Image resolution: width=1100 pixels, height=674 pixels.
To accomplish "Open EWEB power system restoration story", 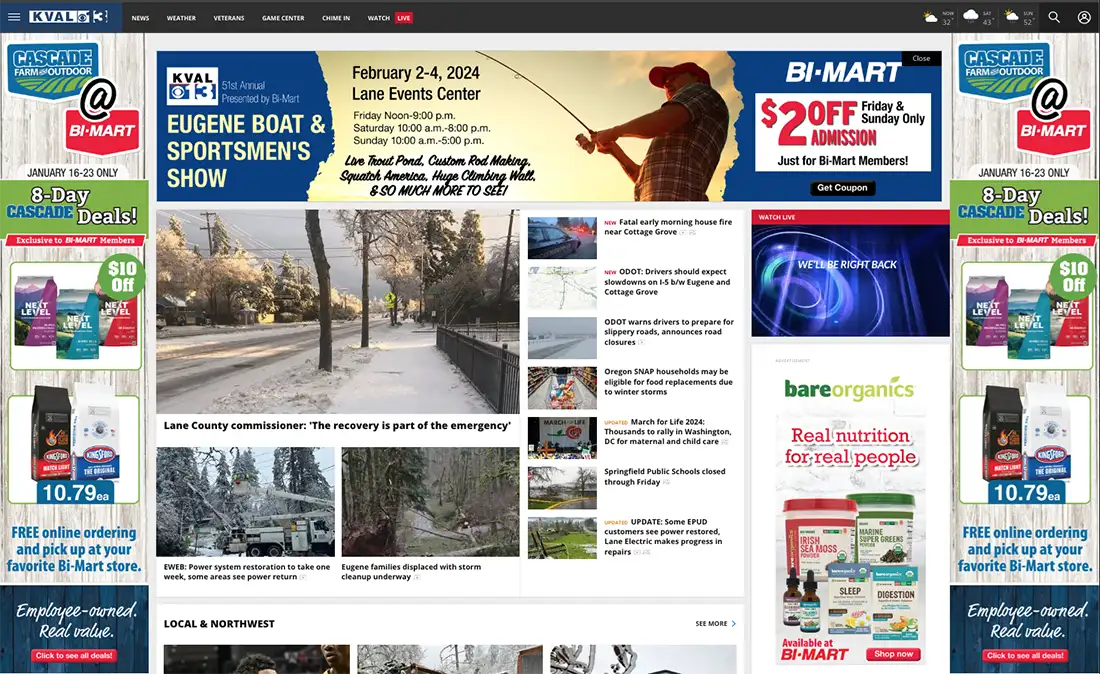I will point(247,572).
